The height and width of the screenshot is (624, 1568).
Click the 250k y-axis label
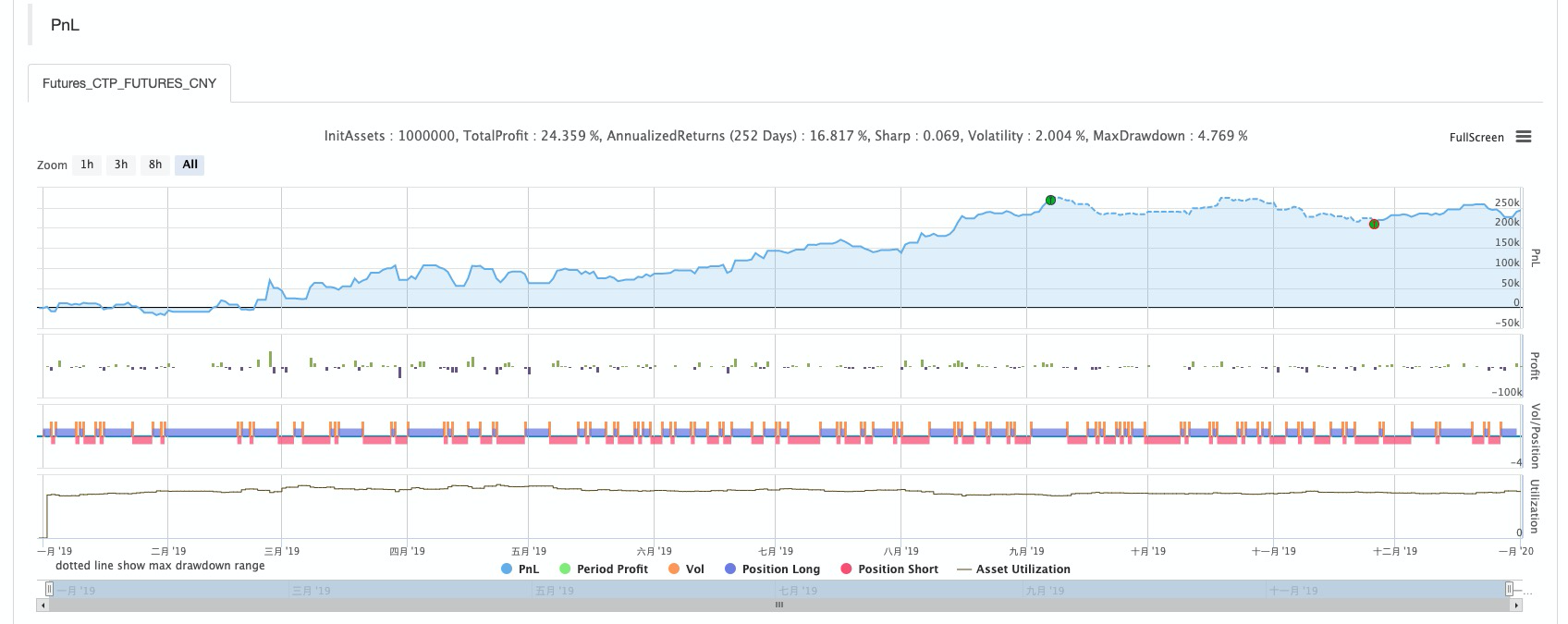point(1507,202)
